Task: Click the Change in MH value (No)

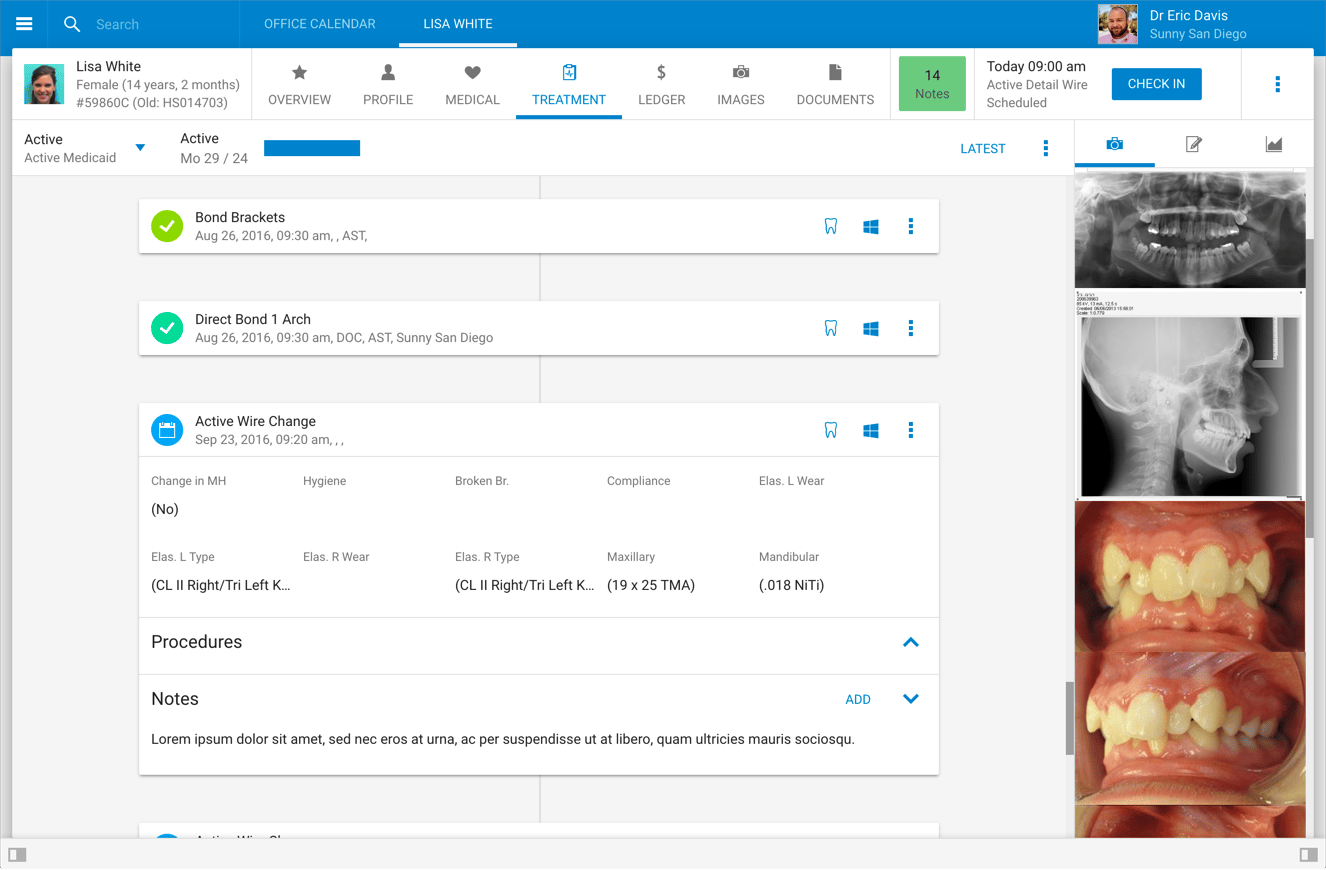Action: (x=165, y=509)
